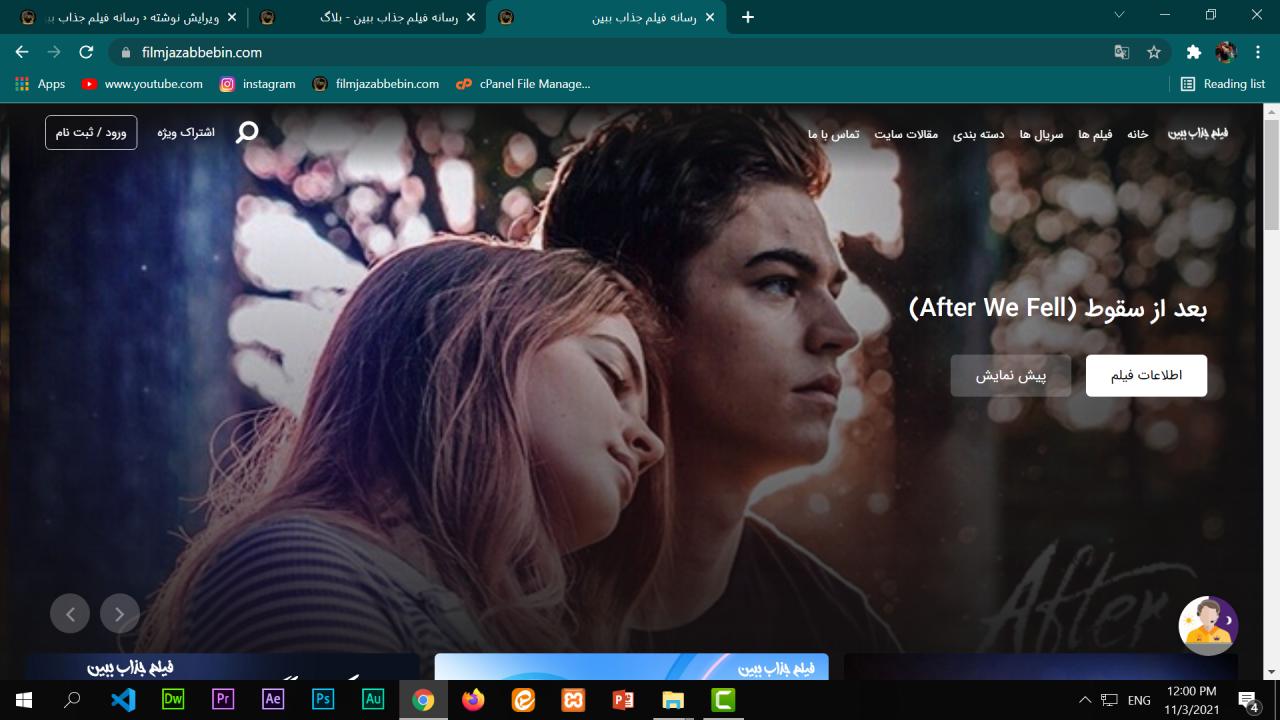Open the 'خانه' menu item
The image size is (1280, 720).
tap(1138, 134)
